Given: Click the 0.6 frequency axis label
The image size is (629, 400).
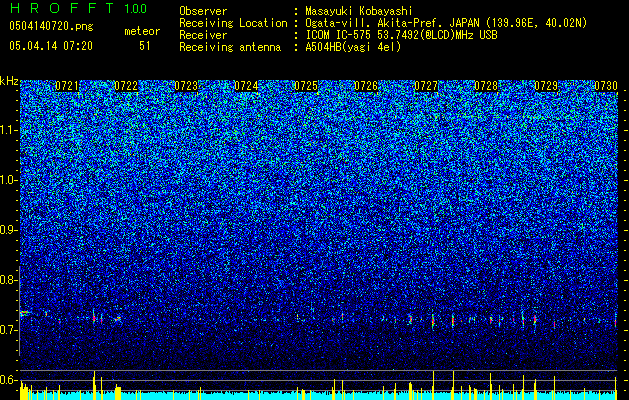Looking at the screenshot, I should tap(9, 380).
